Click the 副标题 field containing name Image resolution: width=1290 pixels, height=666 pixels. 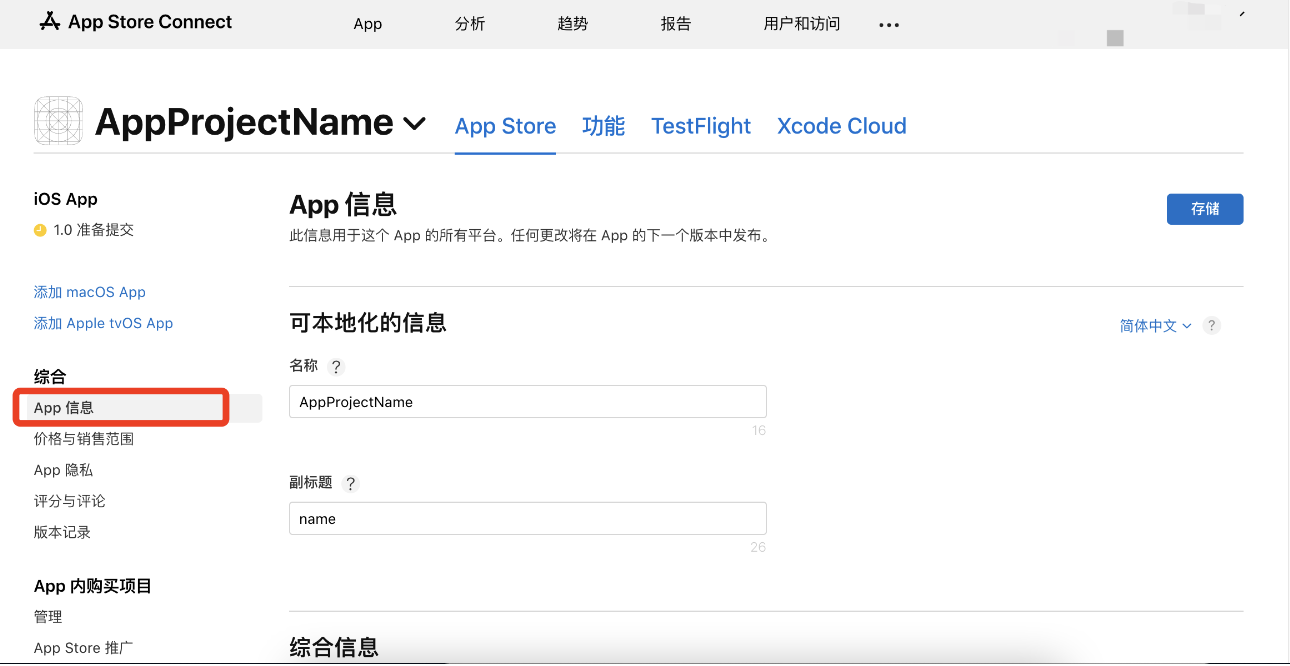[528, 519]
